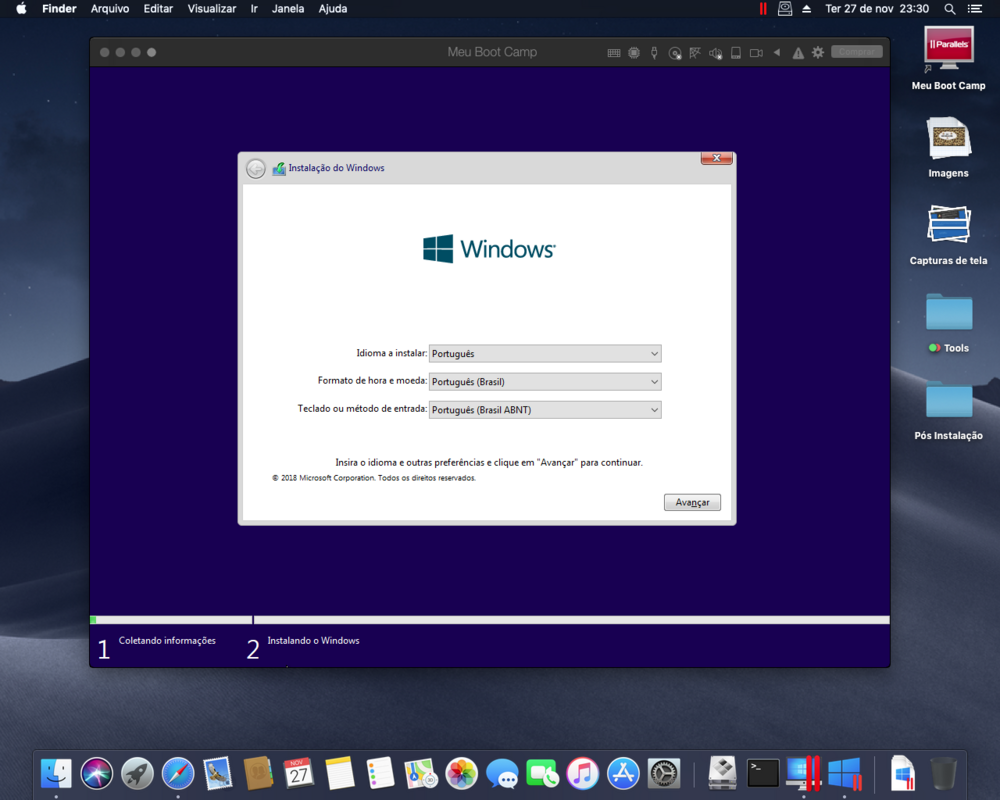Image resolution: width=1000 pixels, height=800 pixels.
Task: Click the warning triangle icon in toolbar
Action: click(798, 53)
